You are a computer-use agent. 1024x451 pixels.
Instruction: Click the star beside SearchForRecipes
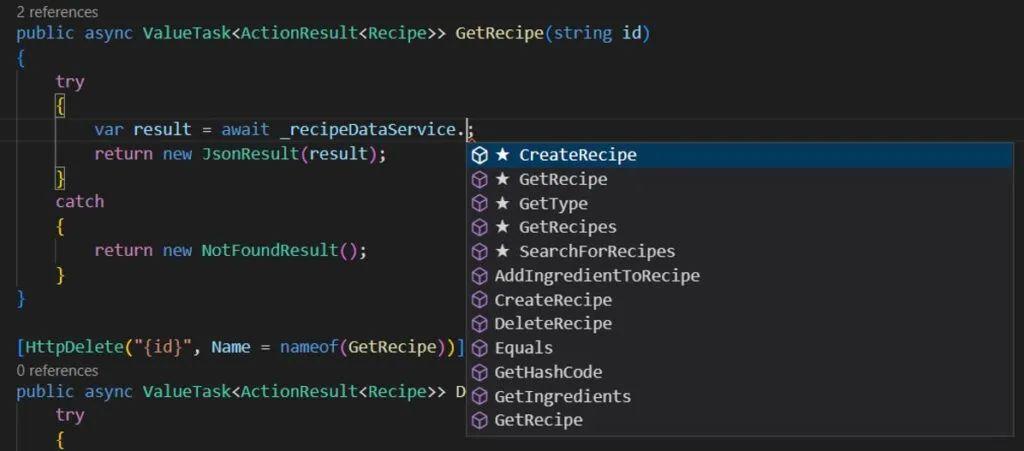pyautogui.click(x=502, y=251)
